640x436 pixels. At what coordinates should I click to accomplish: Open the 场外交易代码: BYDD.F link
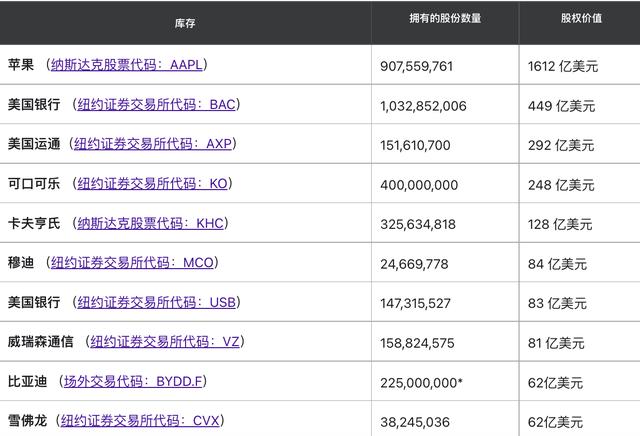tap(133, 381)
